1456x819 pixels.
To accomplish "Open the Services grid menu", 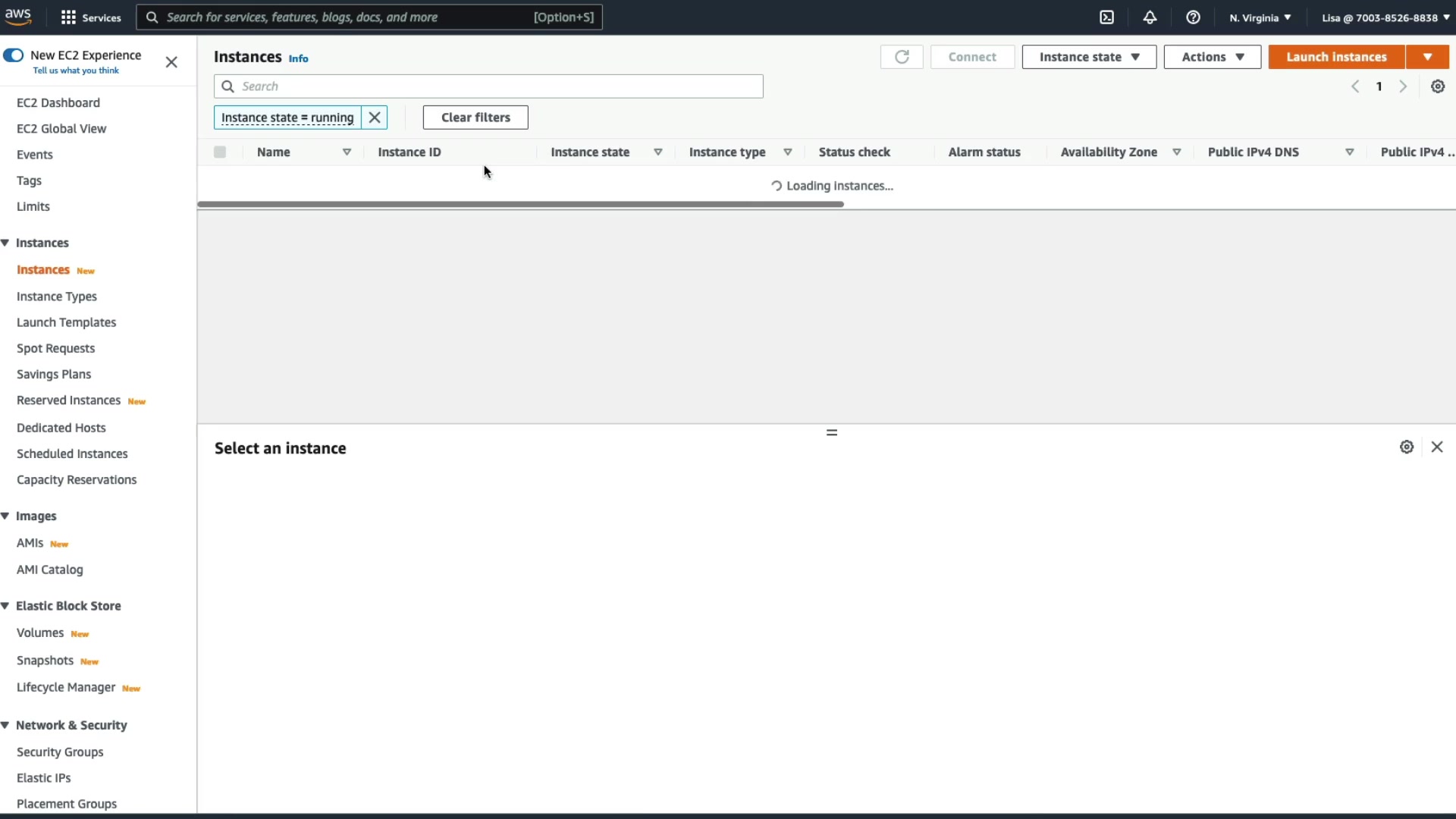I will [x=68, y=17].
